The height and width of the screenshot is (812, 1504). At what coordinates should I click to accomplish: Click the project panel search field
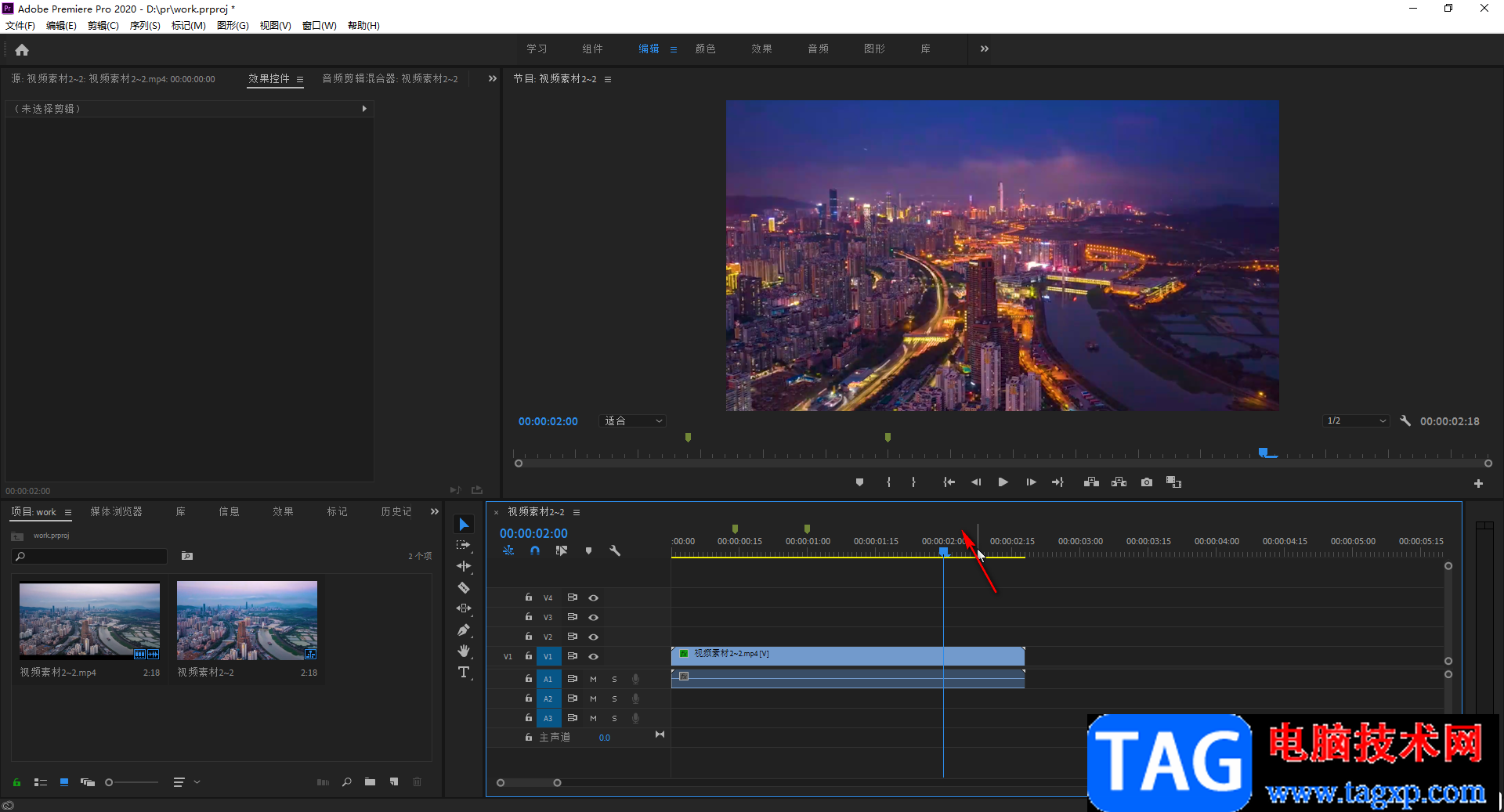click(91, 556)
